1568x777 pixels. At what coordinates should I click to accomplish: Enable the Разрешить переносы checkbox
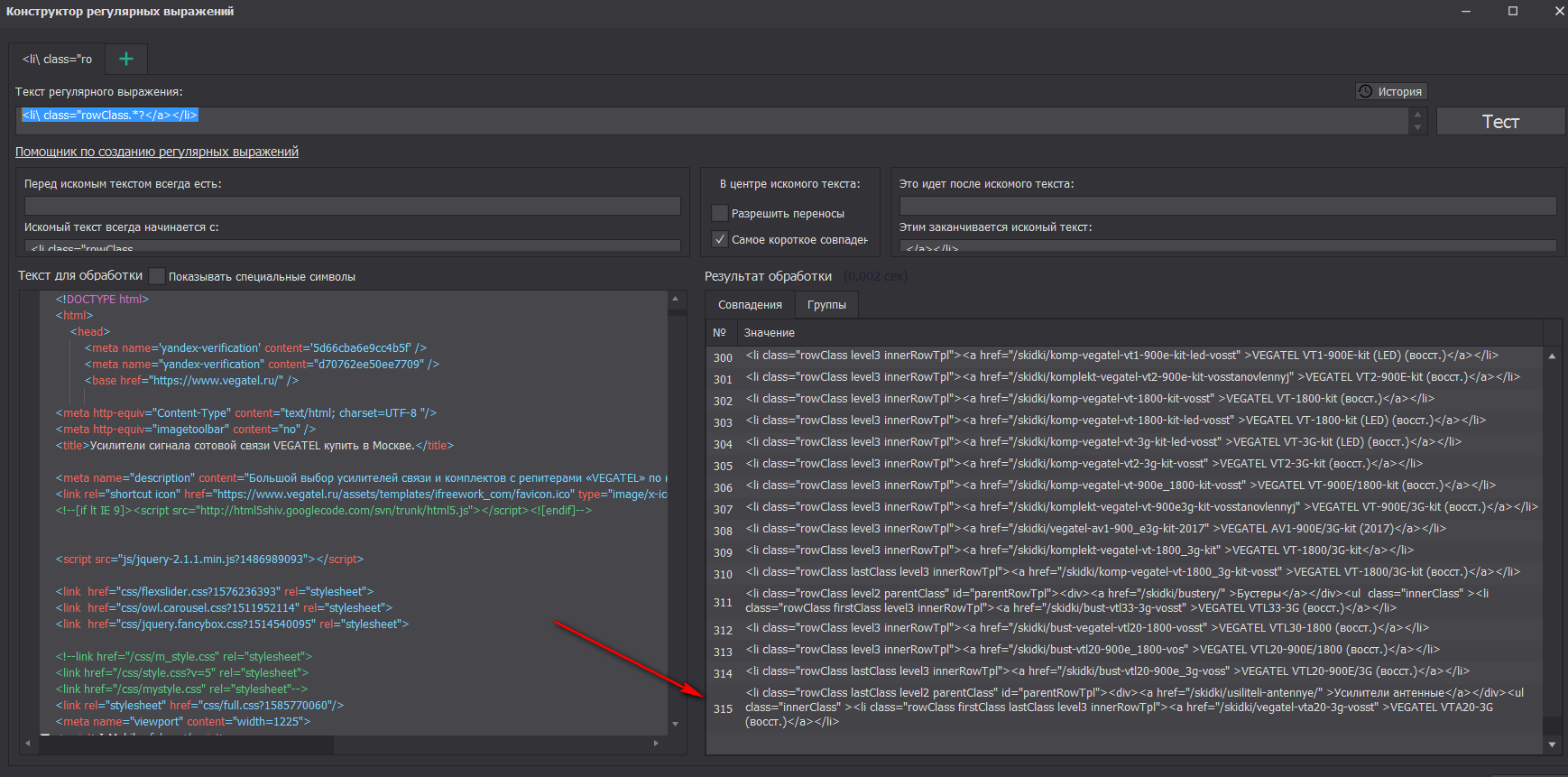coord(720,213)
